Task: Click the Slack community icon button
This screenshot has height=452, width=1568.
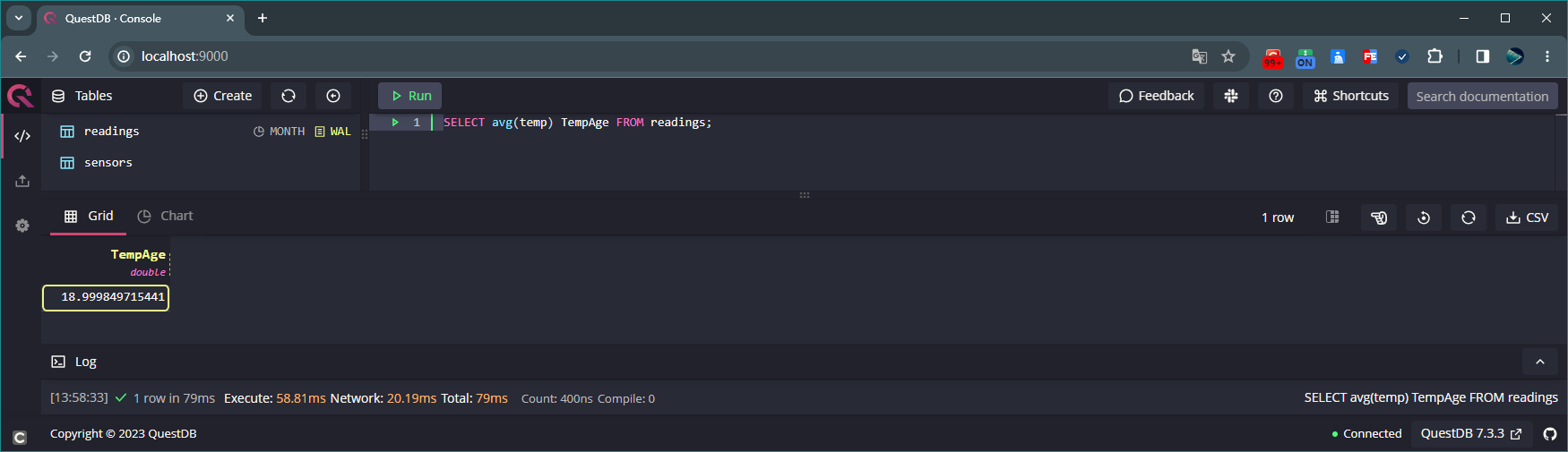Action: (x=1231, y=96)
